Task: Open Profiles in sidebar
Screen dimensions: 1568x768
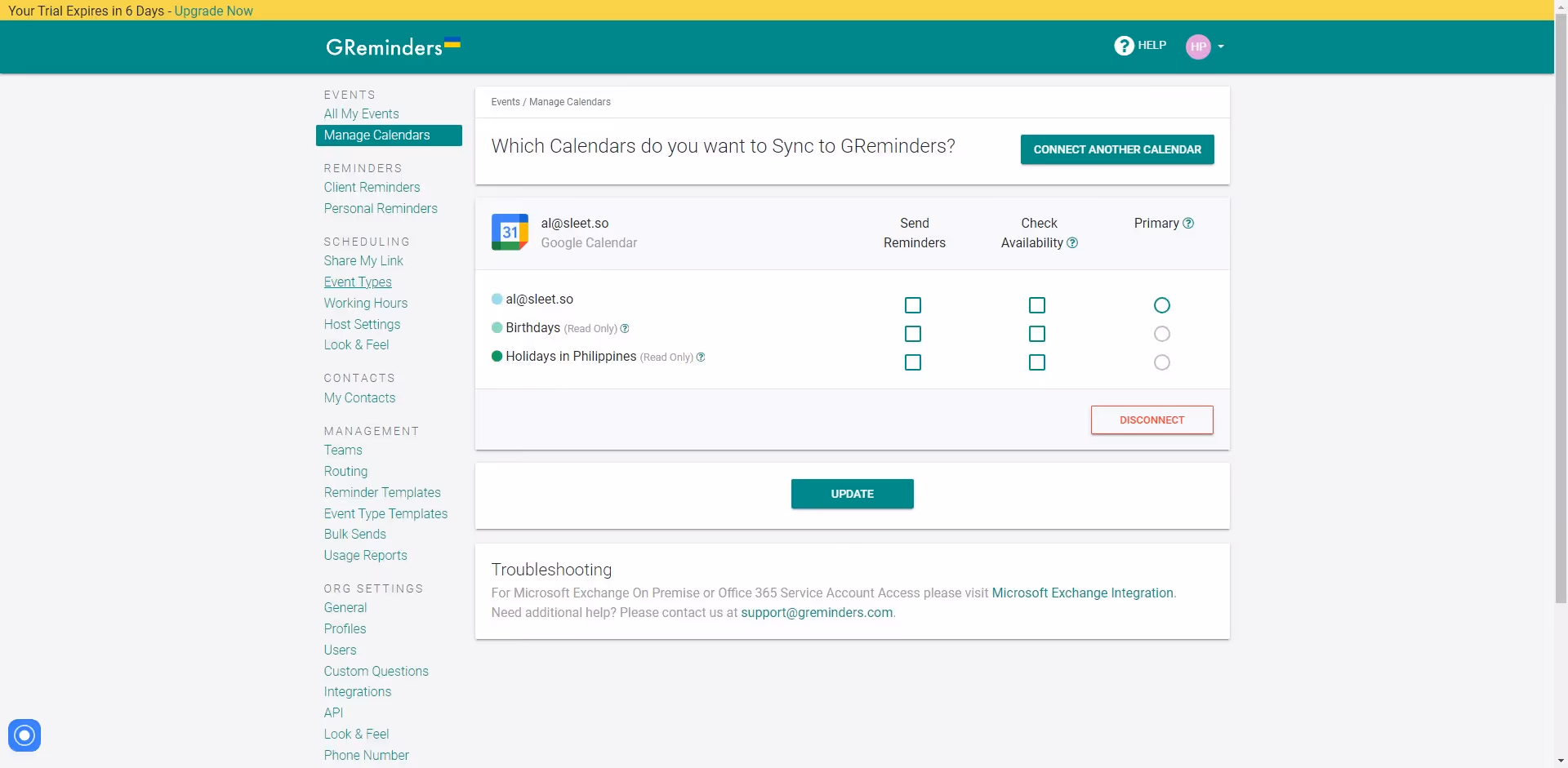Action: [x=345, y=629]
